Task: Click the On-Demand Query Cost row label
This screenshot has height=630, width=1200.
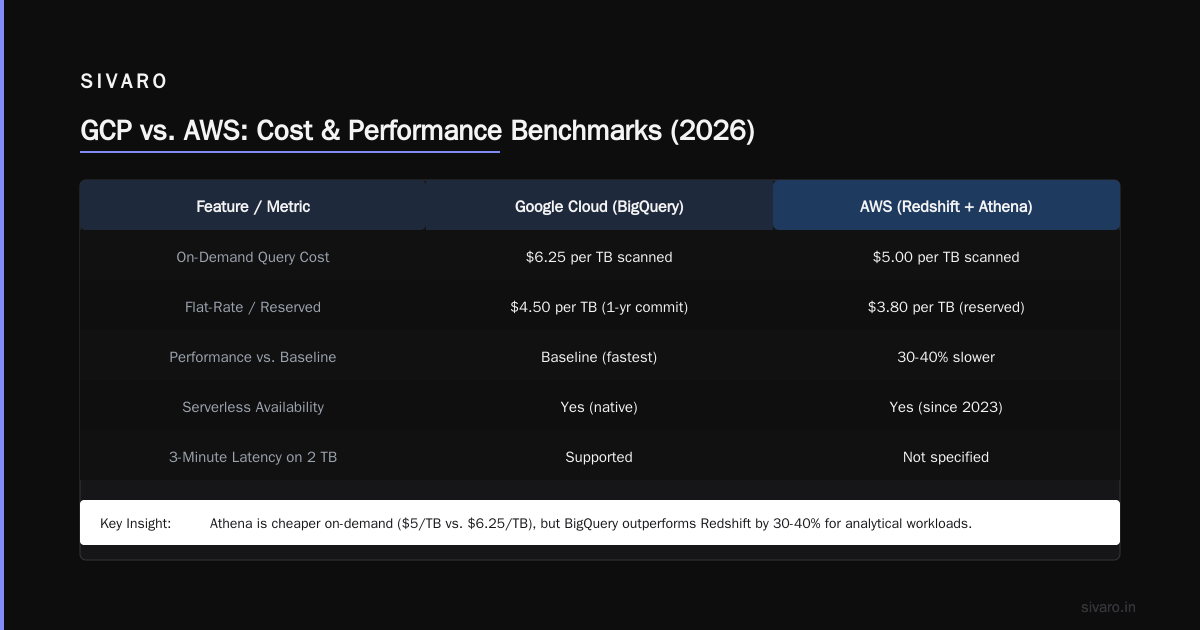Action: coord(253,257)
